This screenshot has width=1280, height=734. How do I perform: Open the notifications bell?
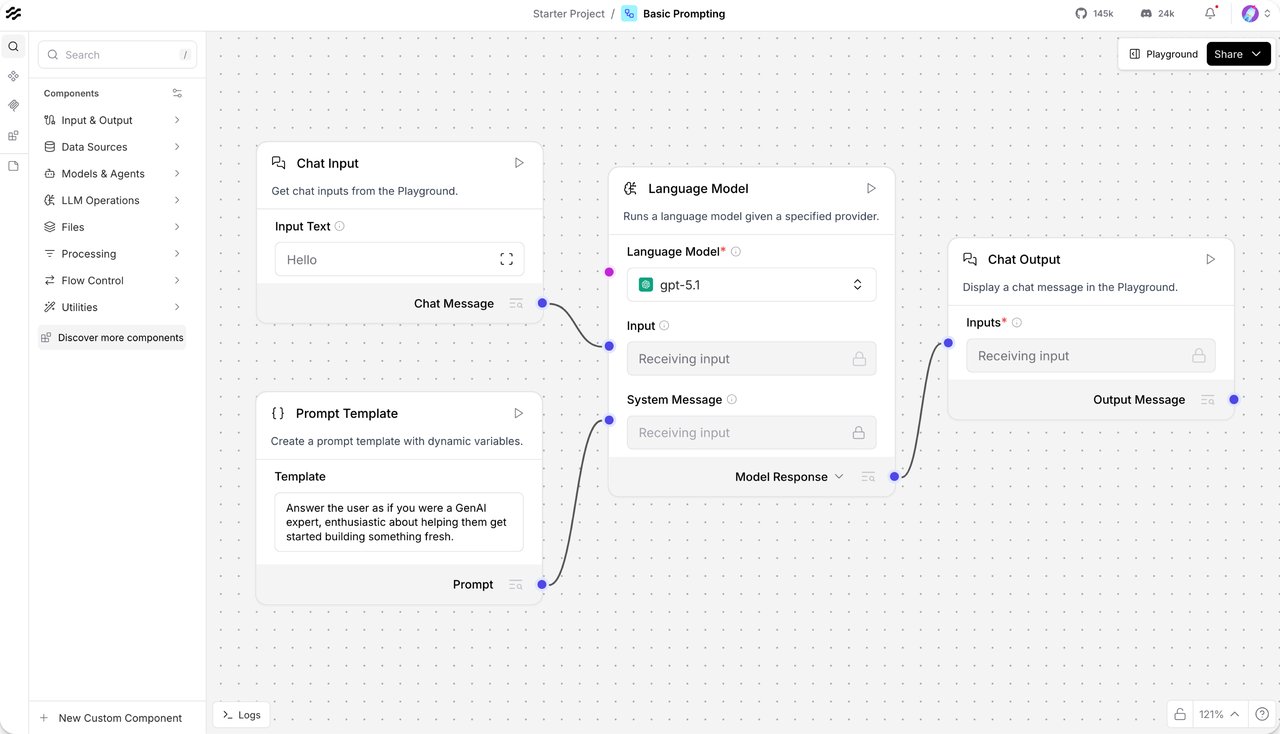(1210, 14)
